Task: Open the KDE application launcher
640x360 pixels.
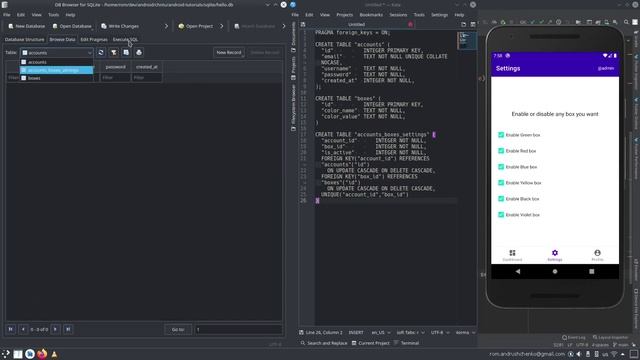Action: click(5, 354)
